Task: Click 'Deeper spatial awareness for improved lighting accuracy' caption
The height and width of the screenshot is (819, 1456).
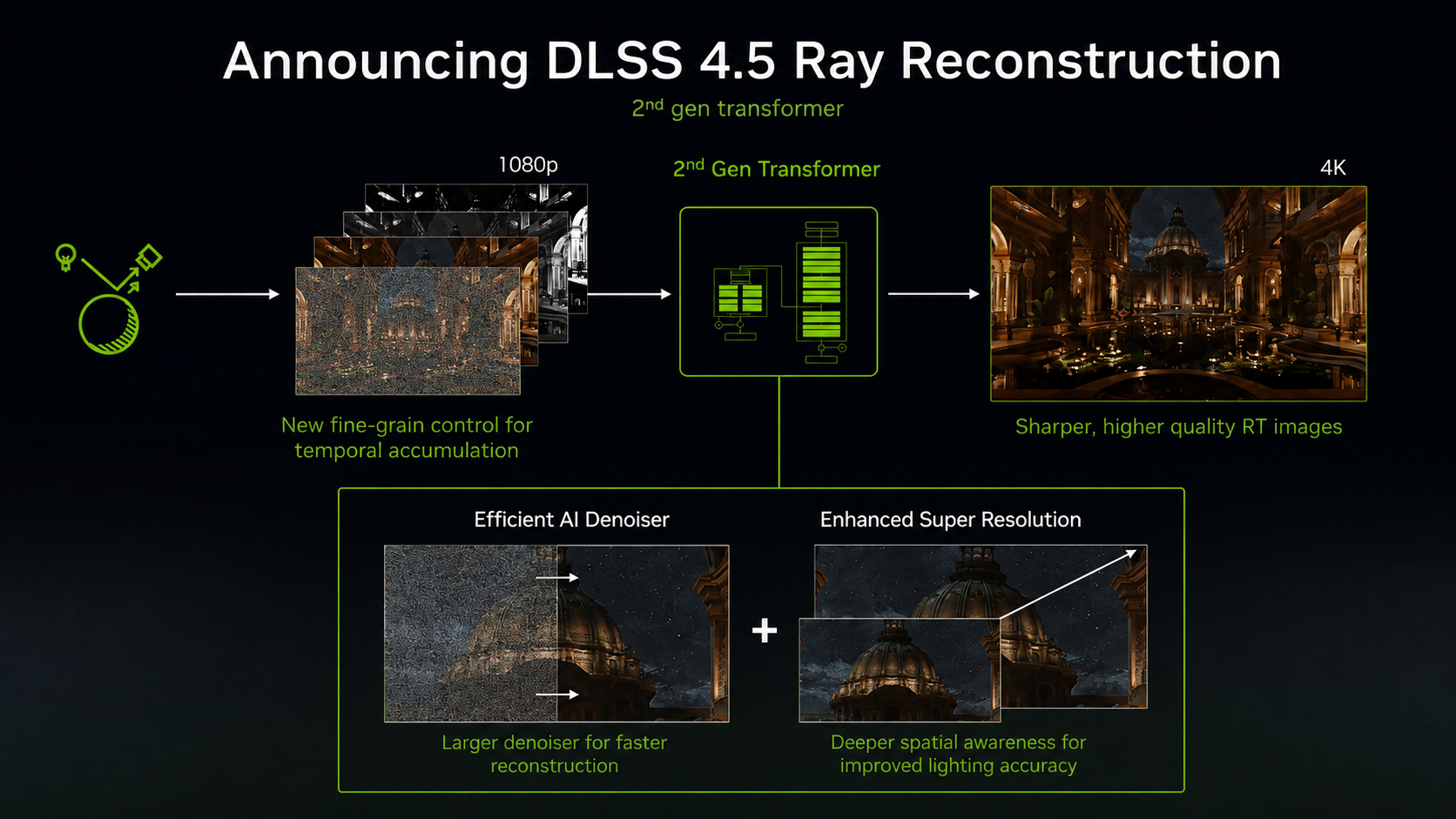Action: click(958, 754)
